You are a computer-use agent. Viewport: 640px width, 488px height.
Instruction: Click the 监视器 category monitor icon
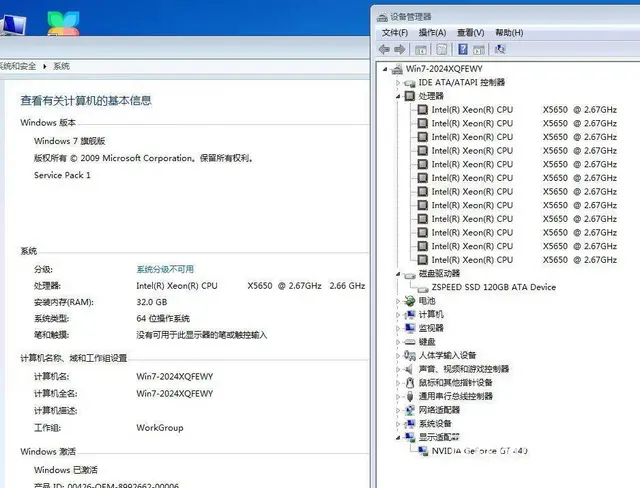click(x=410, y=328)
